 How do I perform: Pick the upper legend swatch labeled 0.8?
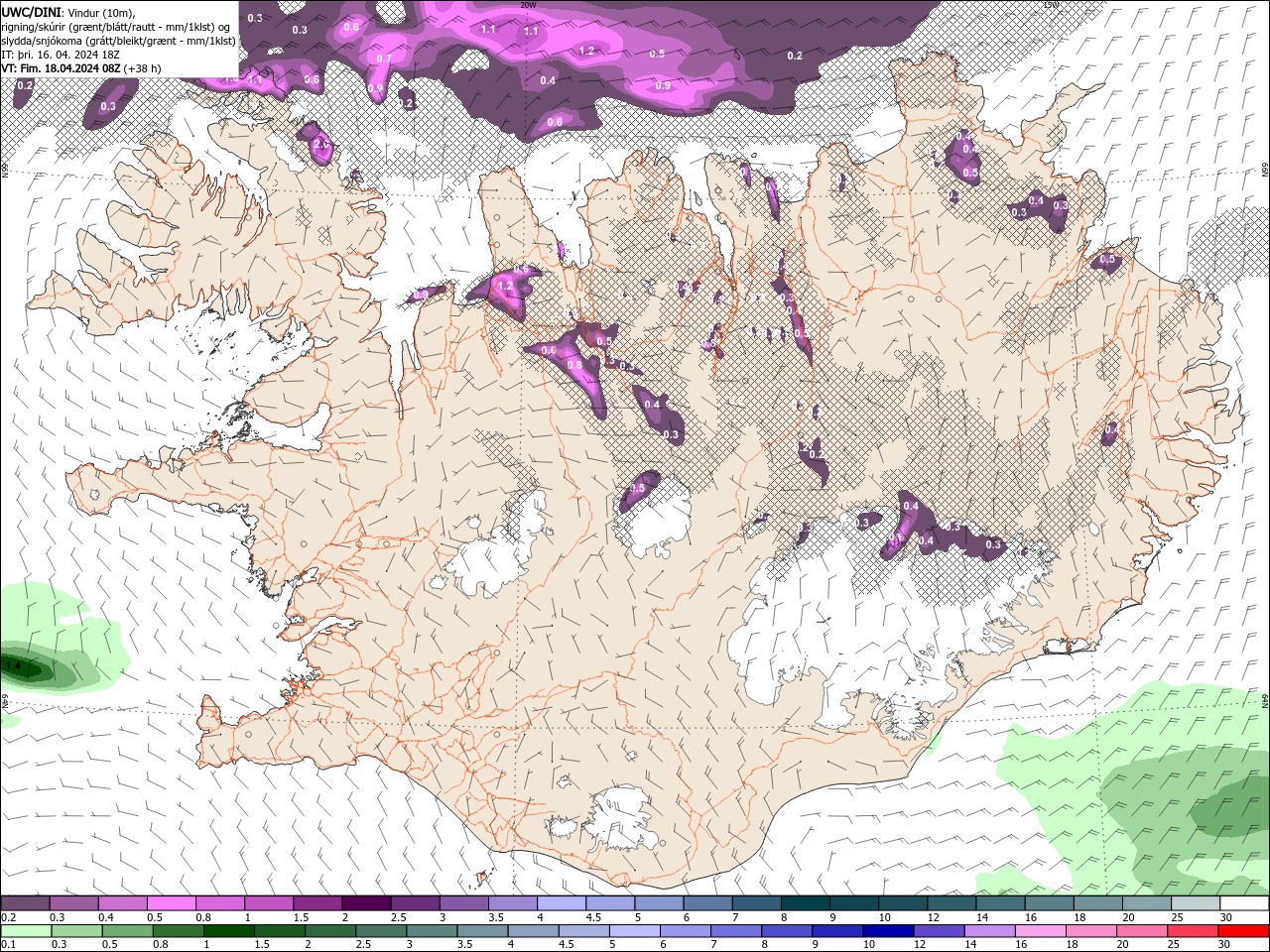[x=219, y=903]
